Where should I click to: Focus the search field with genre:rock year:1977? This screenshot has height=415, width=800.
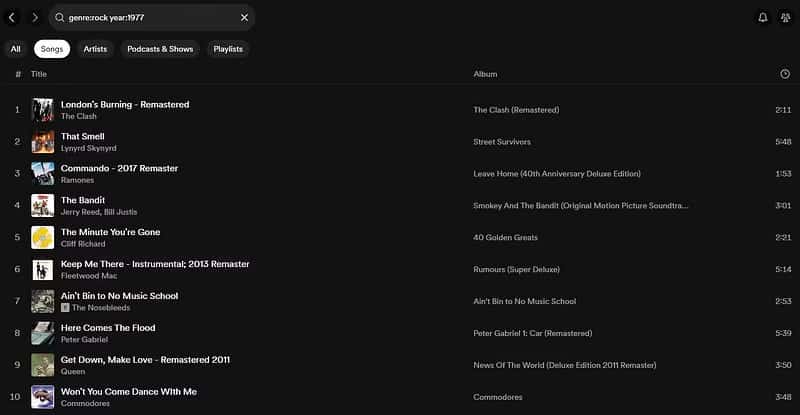(x=152, y=17)
